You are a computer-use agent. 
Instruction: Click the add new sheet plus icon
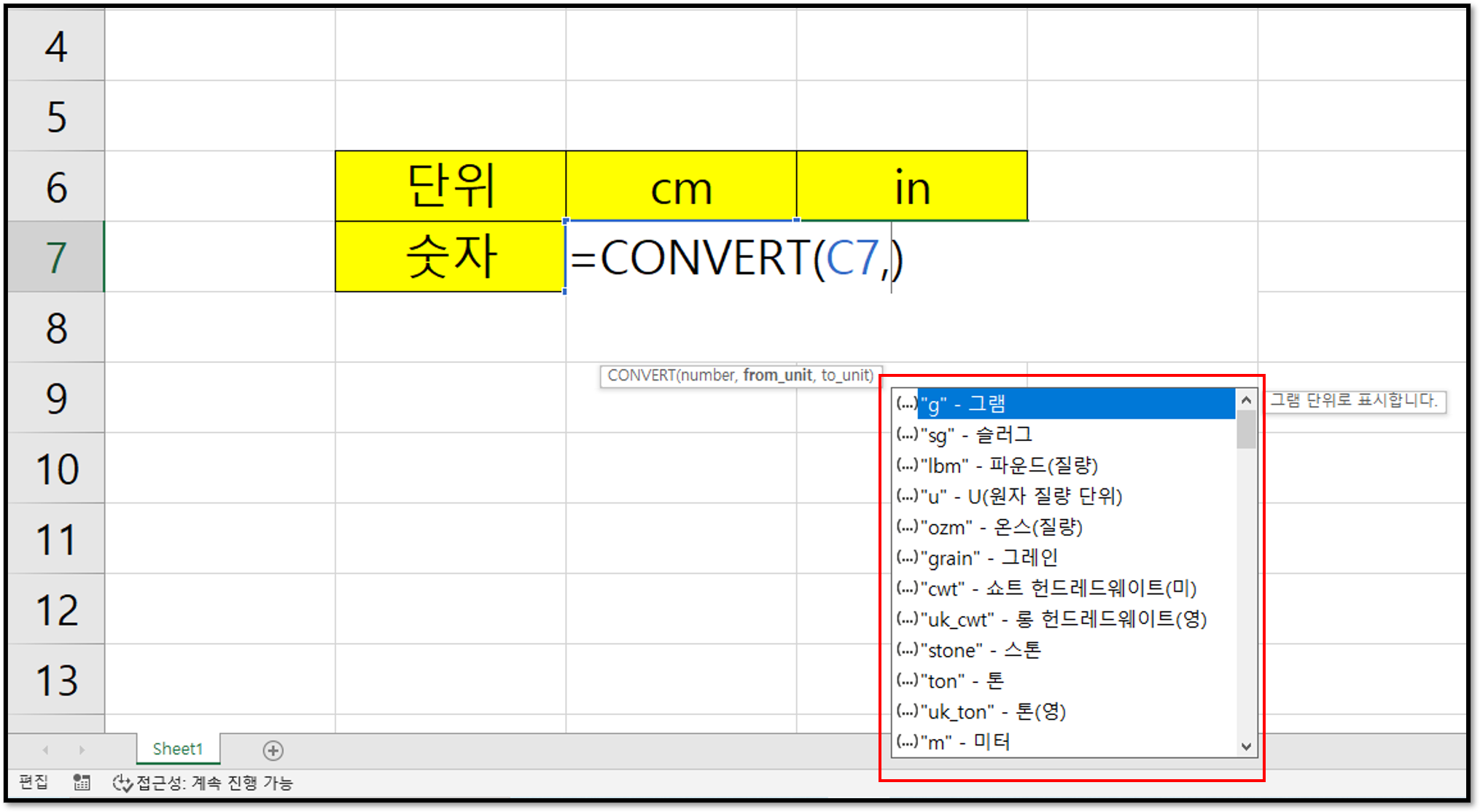(273, 750)
